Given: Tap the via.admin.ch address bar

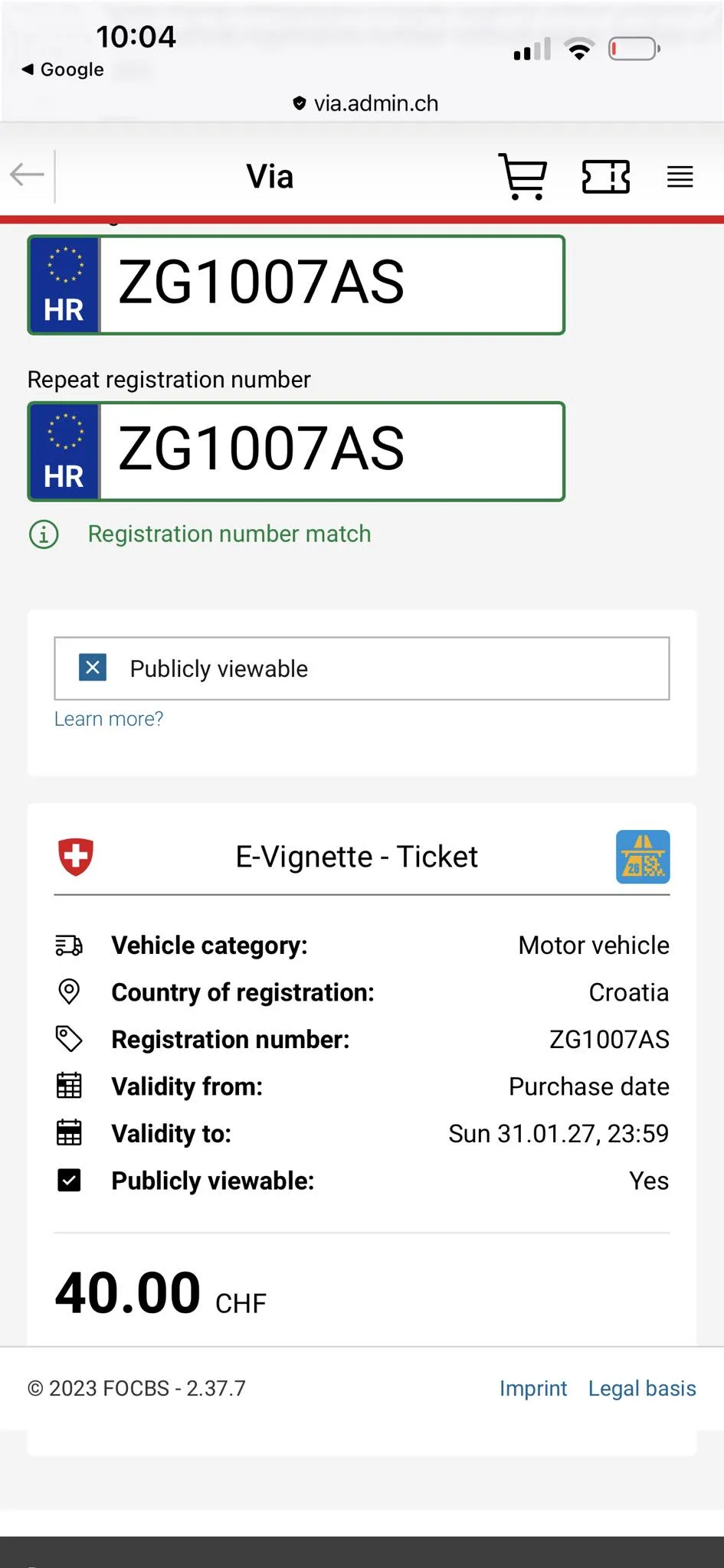Looking at the screenshot, I should click(365, 103).
